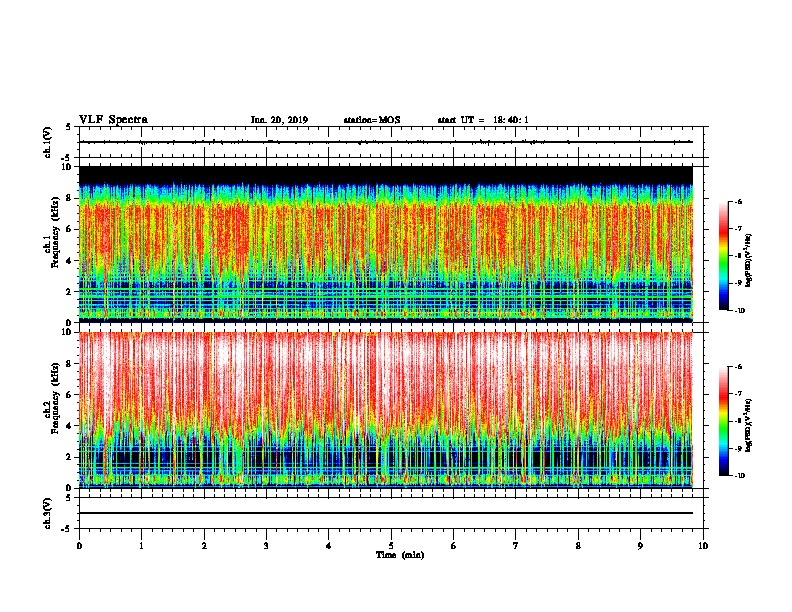Click inside the ch.1 spectrogram panel
Image resolution: width=792 pixels, height=612 pixels.
[386, 244]
